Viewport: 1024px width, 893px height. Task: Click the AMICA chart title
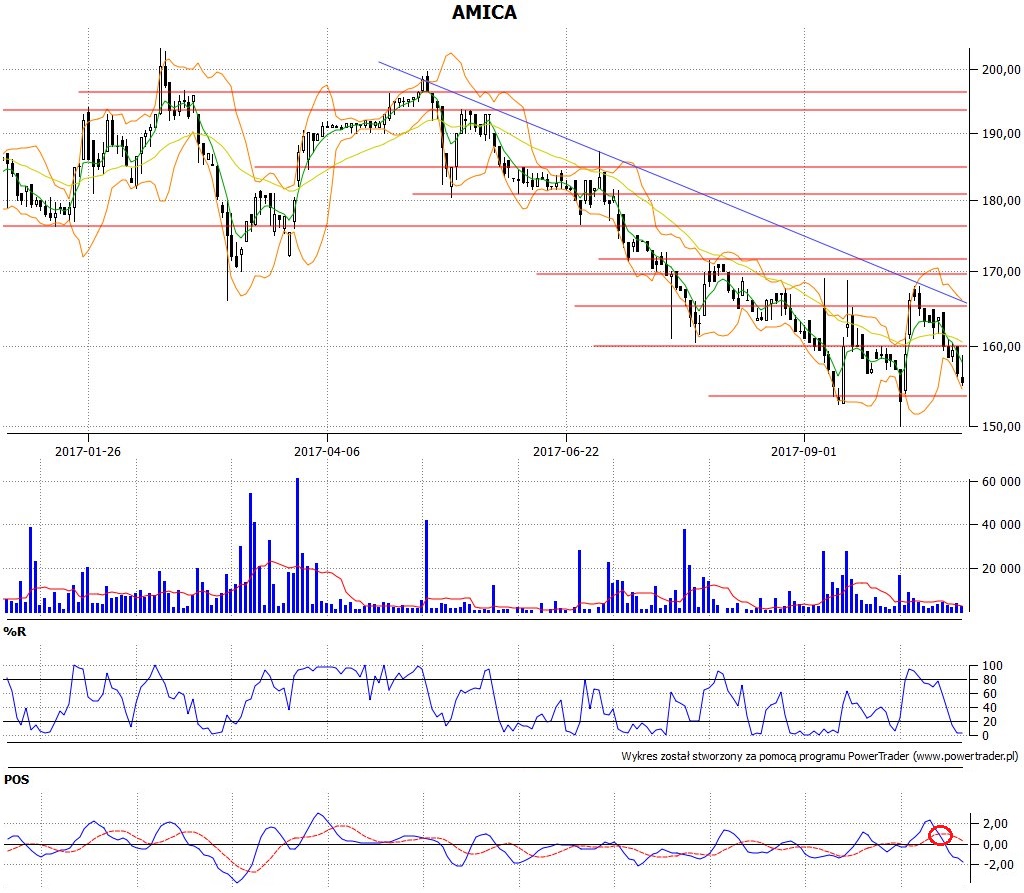[x=484, y=12]
